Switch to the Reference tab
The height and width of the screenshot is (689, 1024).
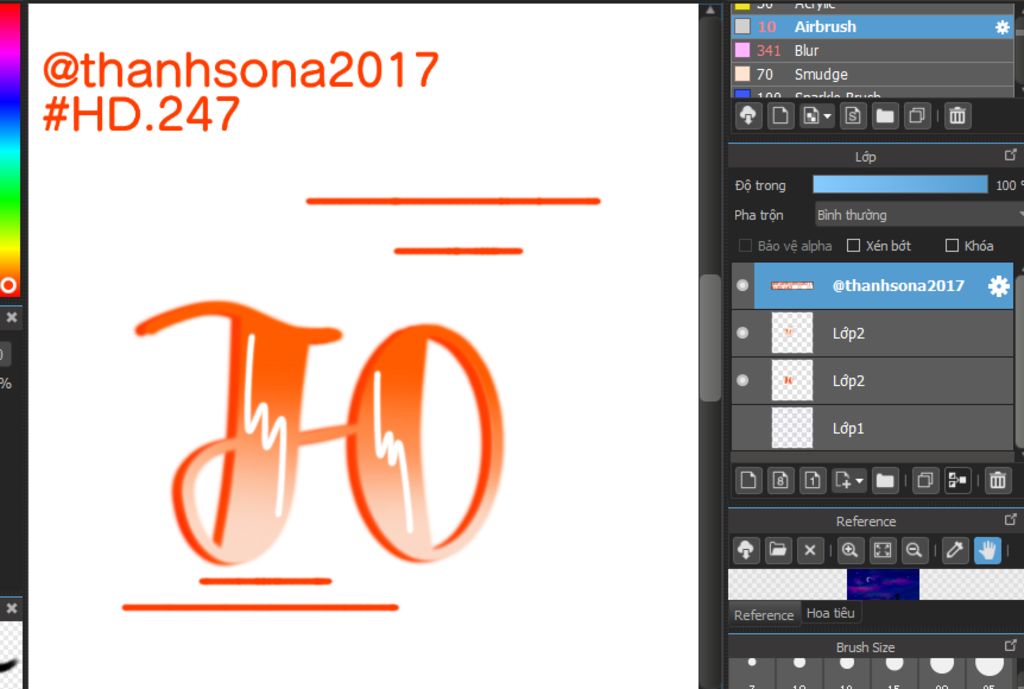763,615
